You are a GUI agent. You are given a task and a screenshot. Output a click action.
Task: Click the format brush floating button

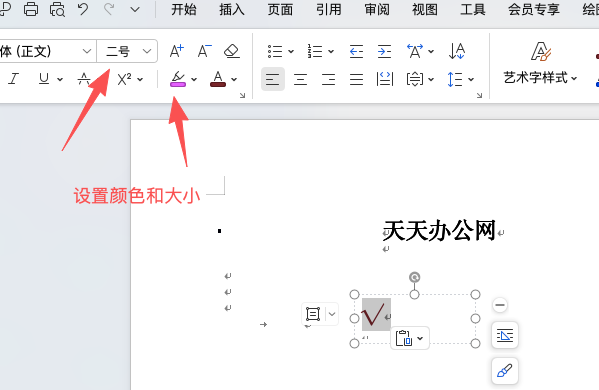(505, 371)
